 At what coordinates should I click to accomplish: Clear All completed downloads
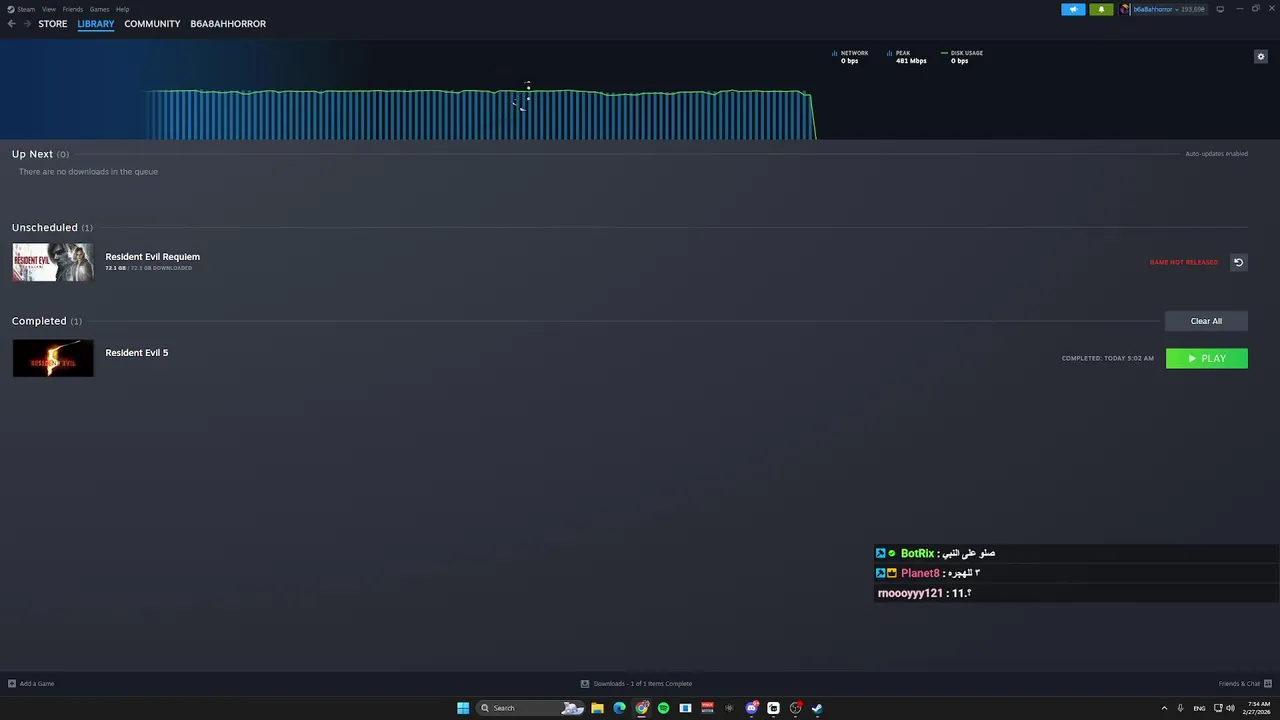[x=1206, y=321]
